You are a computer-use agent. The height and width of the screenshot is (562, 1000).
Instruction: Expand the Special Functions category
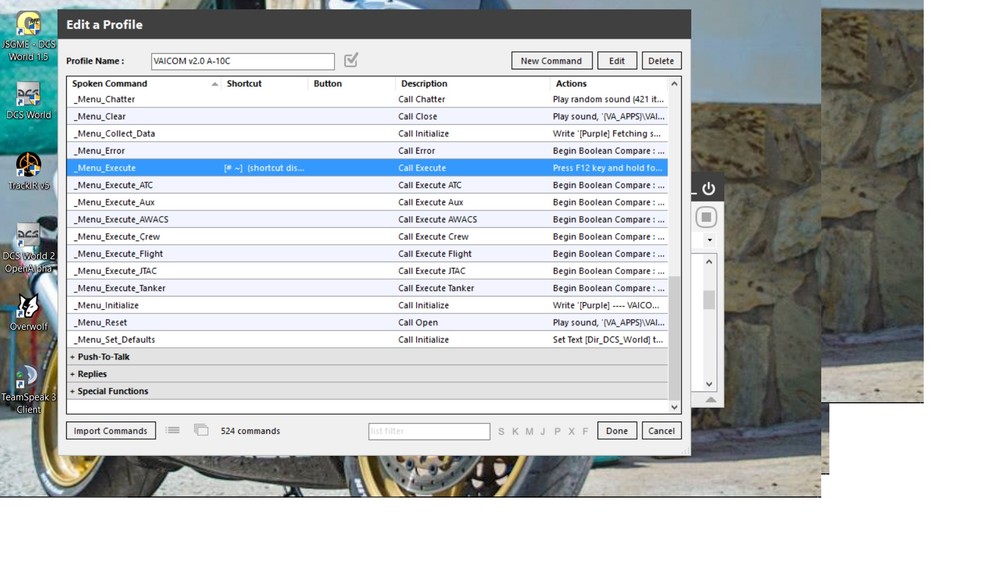click(x=367, y=391)
